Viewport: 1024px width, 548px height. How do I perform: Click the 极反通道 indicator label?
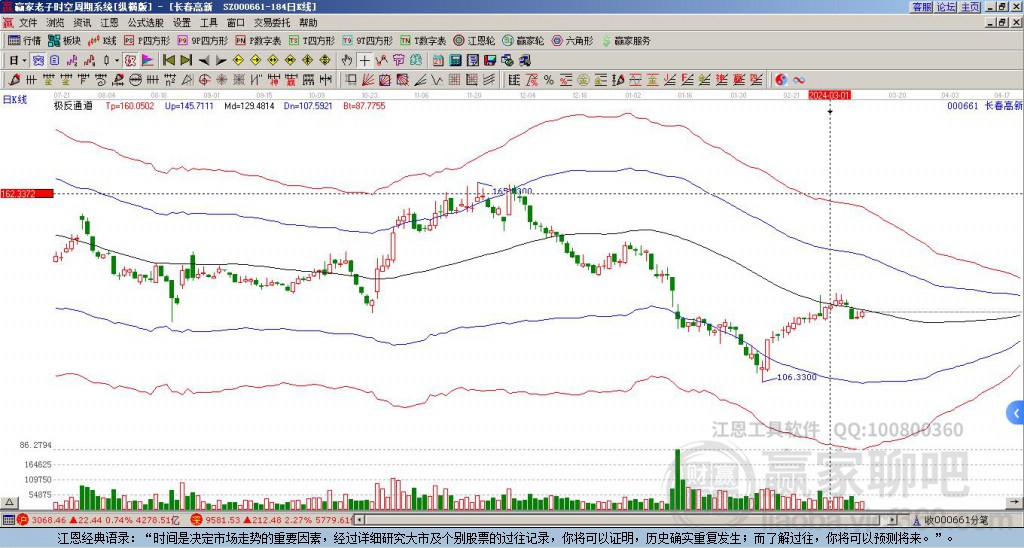73,105
